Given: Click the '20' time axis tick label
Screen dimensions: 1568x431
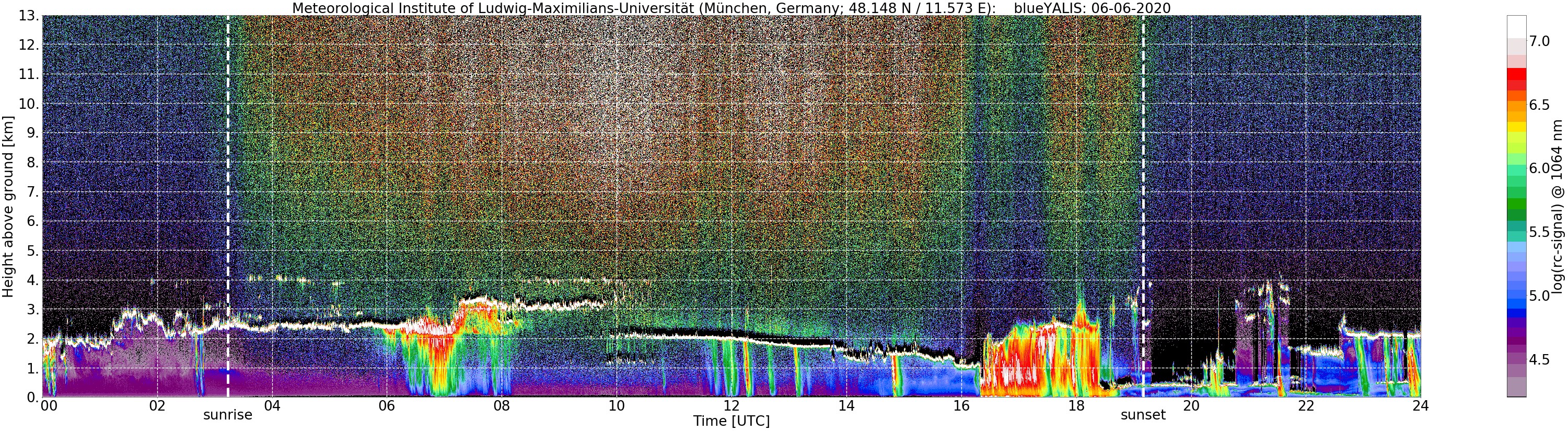Looking at the screenshot, I should click(x=1191, y=406).
